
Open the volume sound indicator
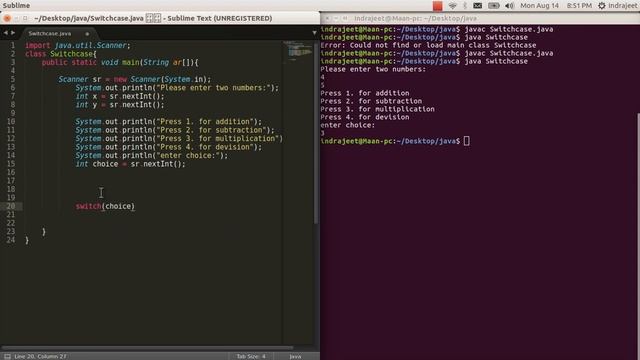[x=509, y=6]
